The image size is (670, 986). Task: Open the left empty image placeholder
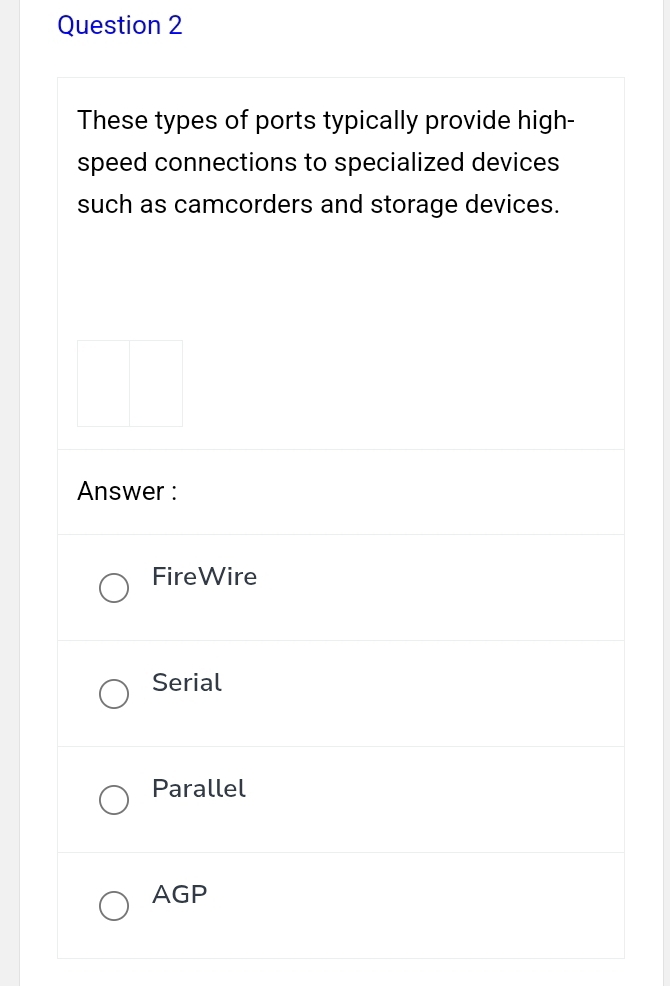104,383
